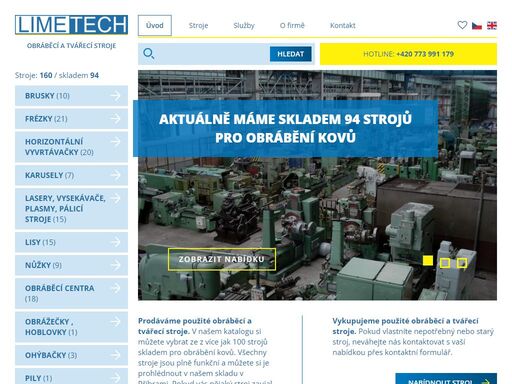
Task: Click the magnifying glass search icon
Action: point(148,54)
